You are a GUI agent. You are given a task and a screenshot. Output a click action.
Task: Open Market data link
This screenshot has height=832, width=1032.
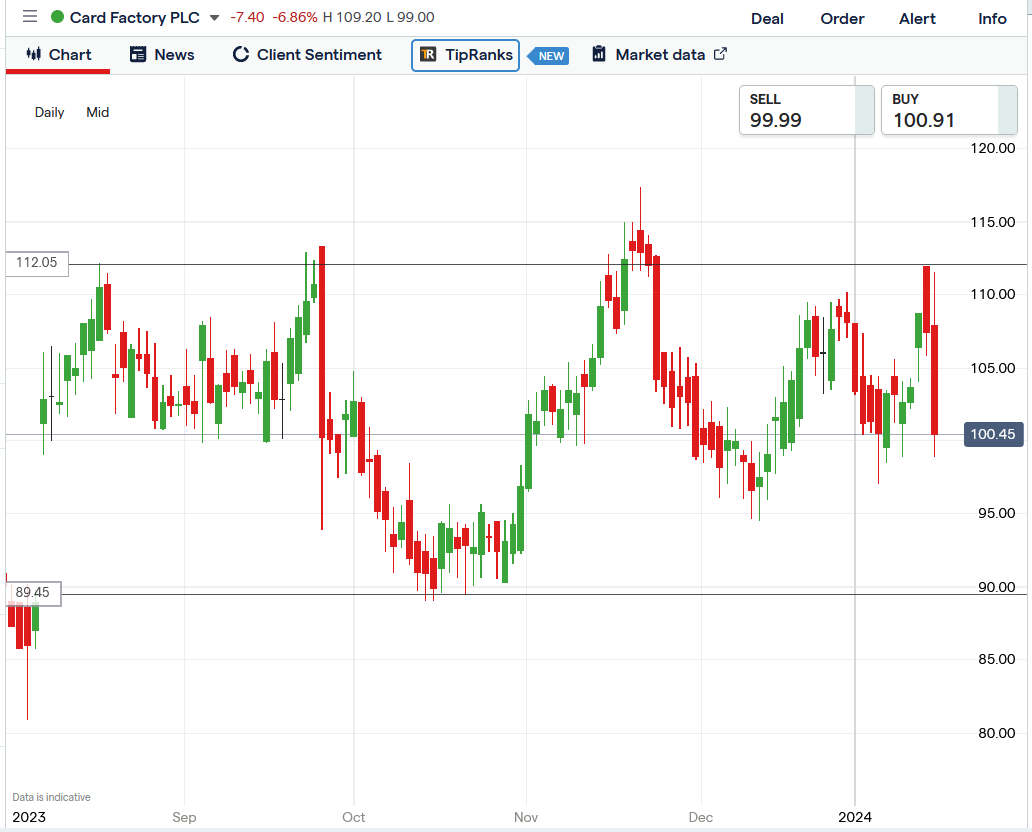[659, 55]
